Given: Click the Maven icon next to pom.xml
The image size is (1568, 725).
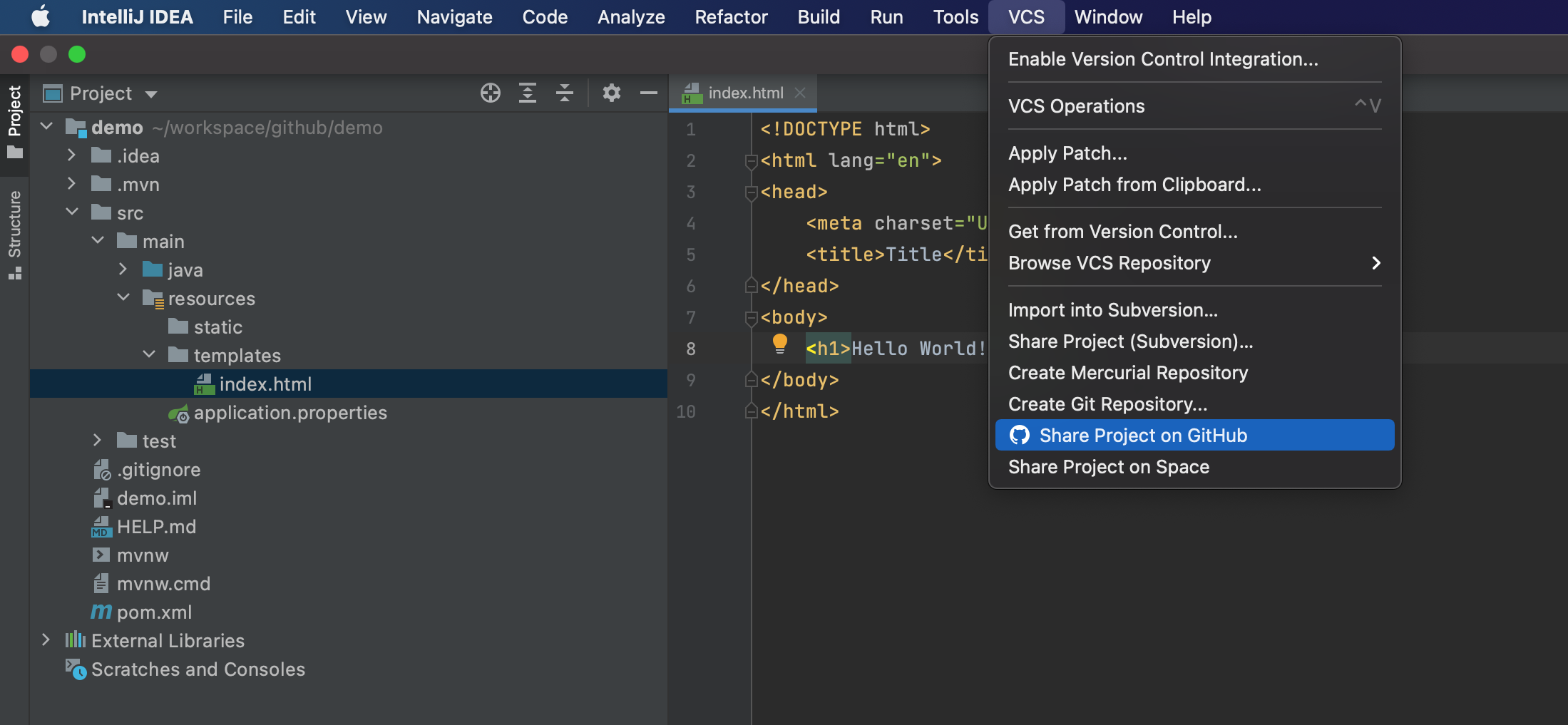Looking at the screenshot, I should (101, 612).
